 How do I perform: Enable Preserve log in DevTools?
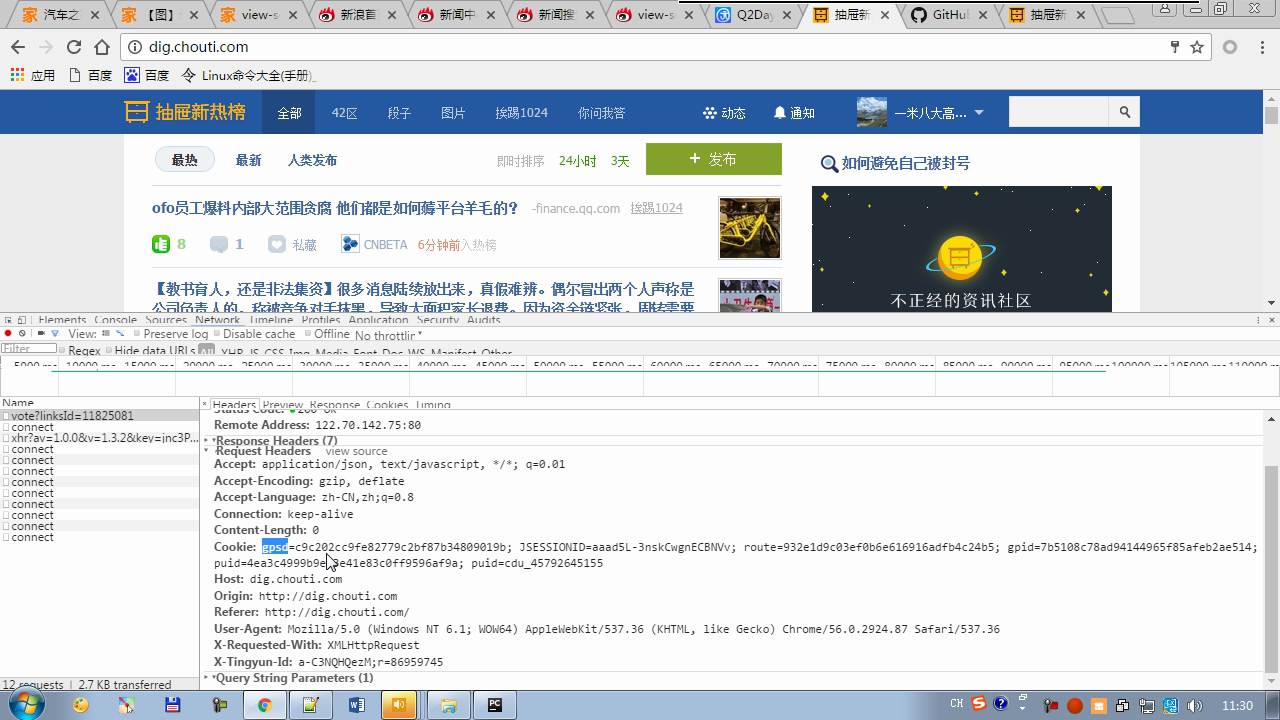(x=137, y=334)
